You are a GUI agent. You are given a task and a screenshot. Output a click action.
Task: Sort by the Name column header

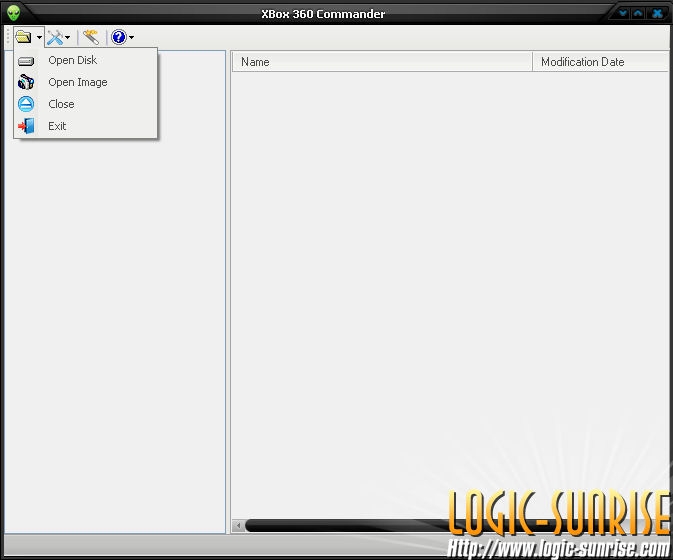pos(382,62)
